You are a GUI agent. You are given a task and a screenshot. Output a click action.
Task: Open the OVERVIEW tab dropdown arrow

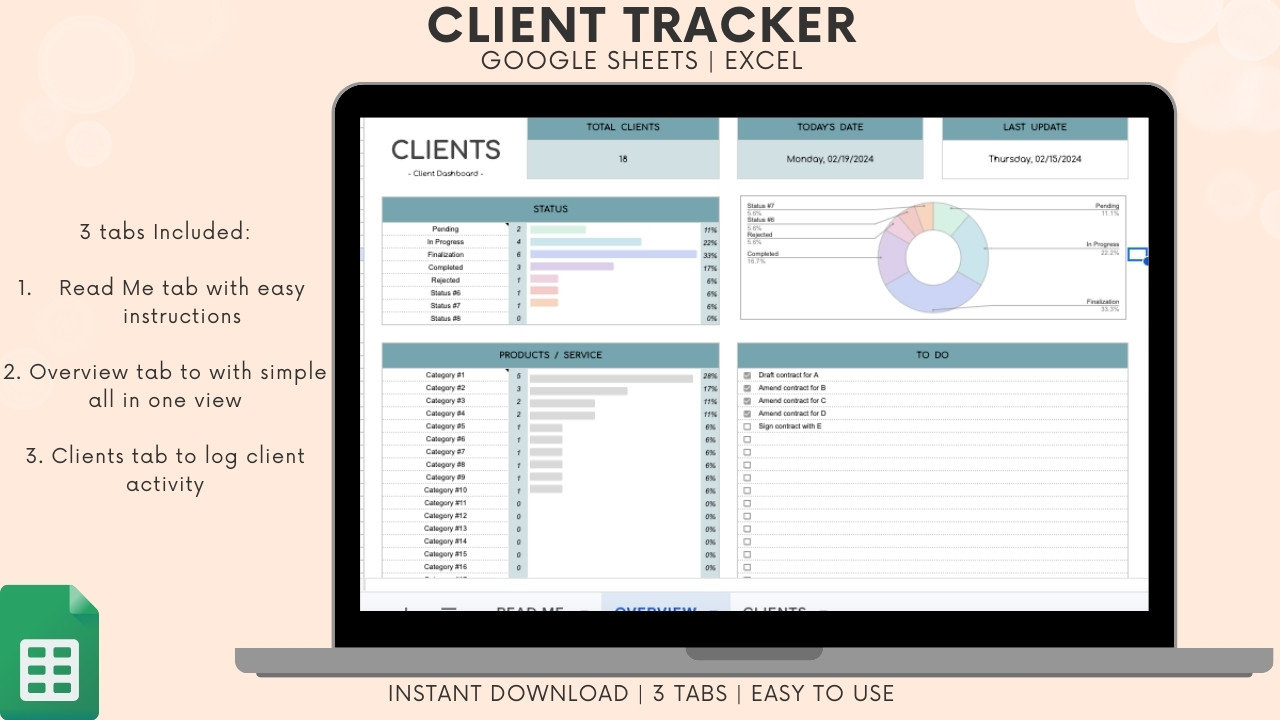tap(712, 609)
